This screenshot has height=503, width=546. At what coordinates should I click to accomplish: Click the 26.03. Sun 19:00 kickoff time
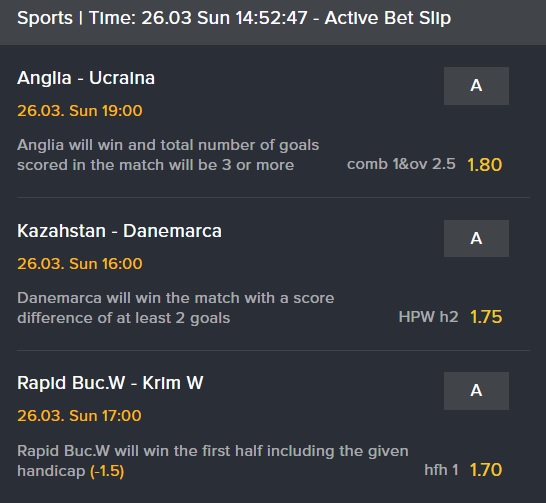[x=80, y=111]
